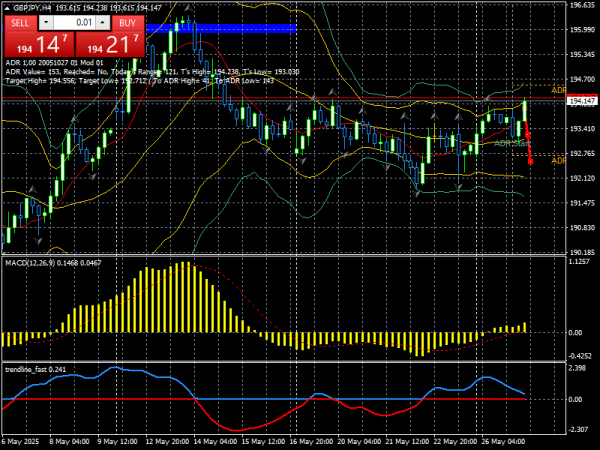
Task: Click the 0.00 level in the trendline pane scale
Action: 575,399
